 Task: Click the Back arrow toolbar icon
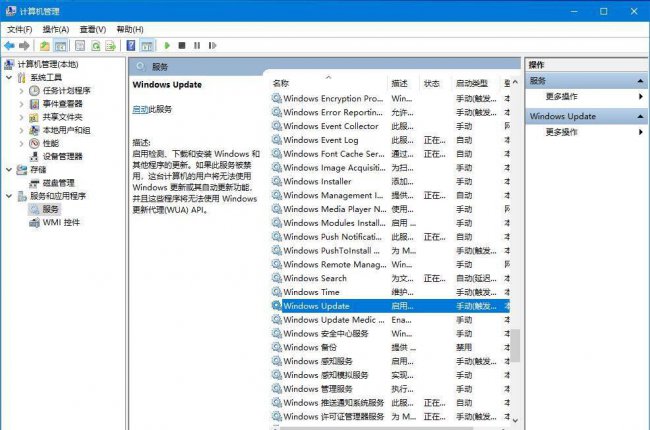[x=9, y=46]
